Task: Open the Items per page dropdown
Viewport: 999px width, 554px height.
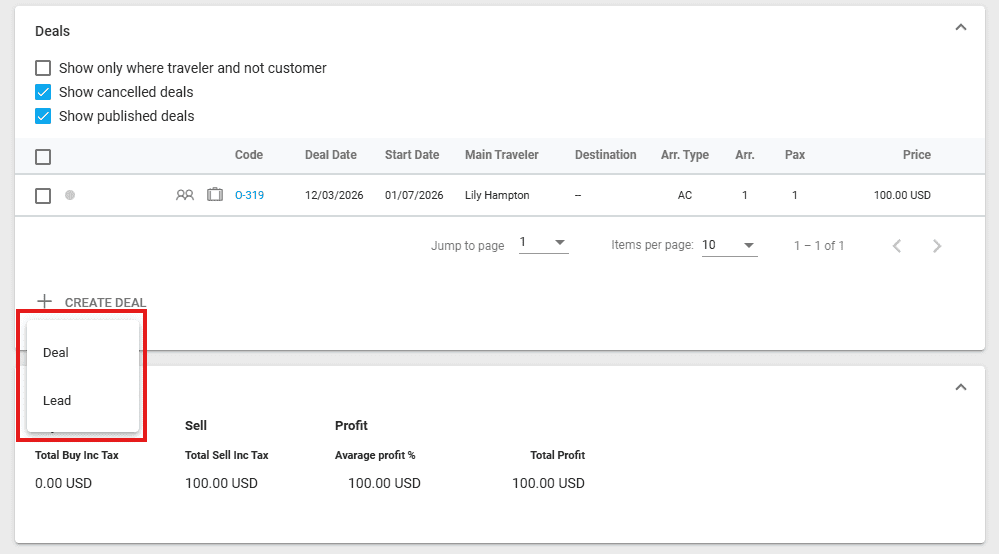Action: [729, 245]
